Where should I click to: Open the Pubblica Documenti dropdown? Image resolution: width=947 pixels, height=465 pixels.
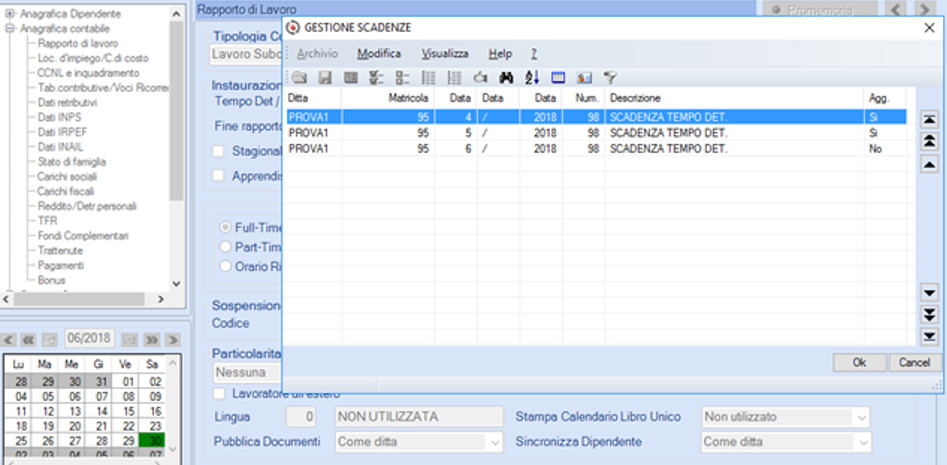click(419, 442)
